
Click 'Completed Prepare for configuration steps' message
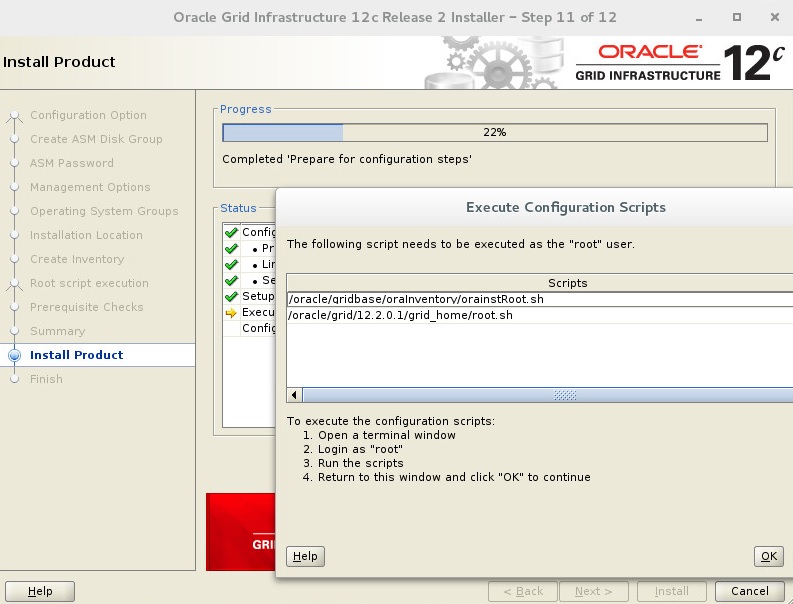click(x=347, y=159)
